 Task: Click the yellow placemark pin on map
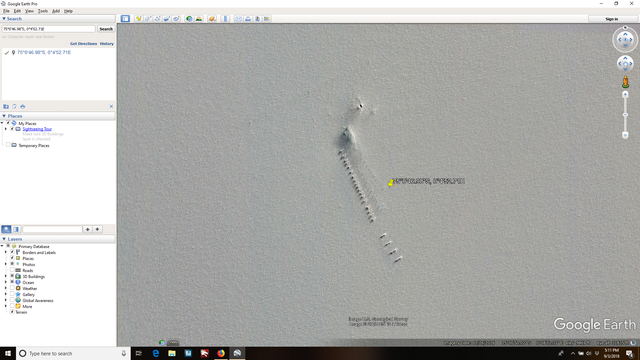tap(391, 182)
